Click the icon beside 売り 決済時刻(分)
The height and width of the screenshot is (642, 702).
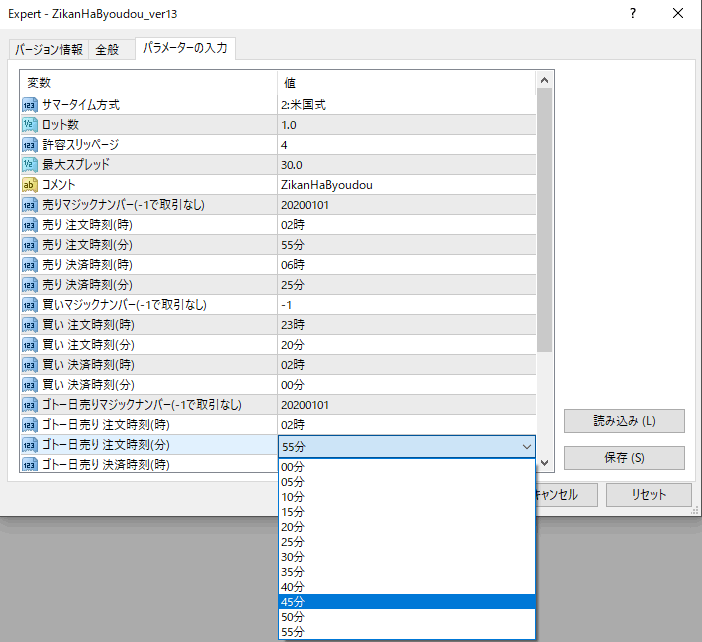pyautogui.click(x=30, y=285)
